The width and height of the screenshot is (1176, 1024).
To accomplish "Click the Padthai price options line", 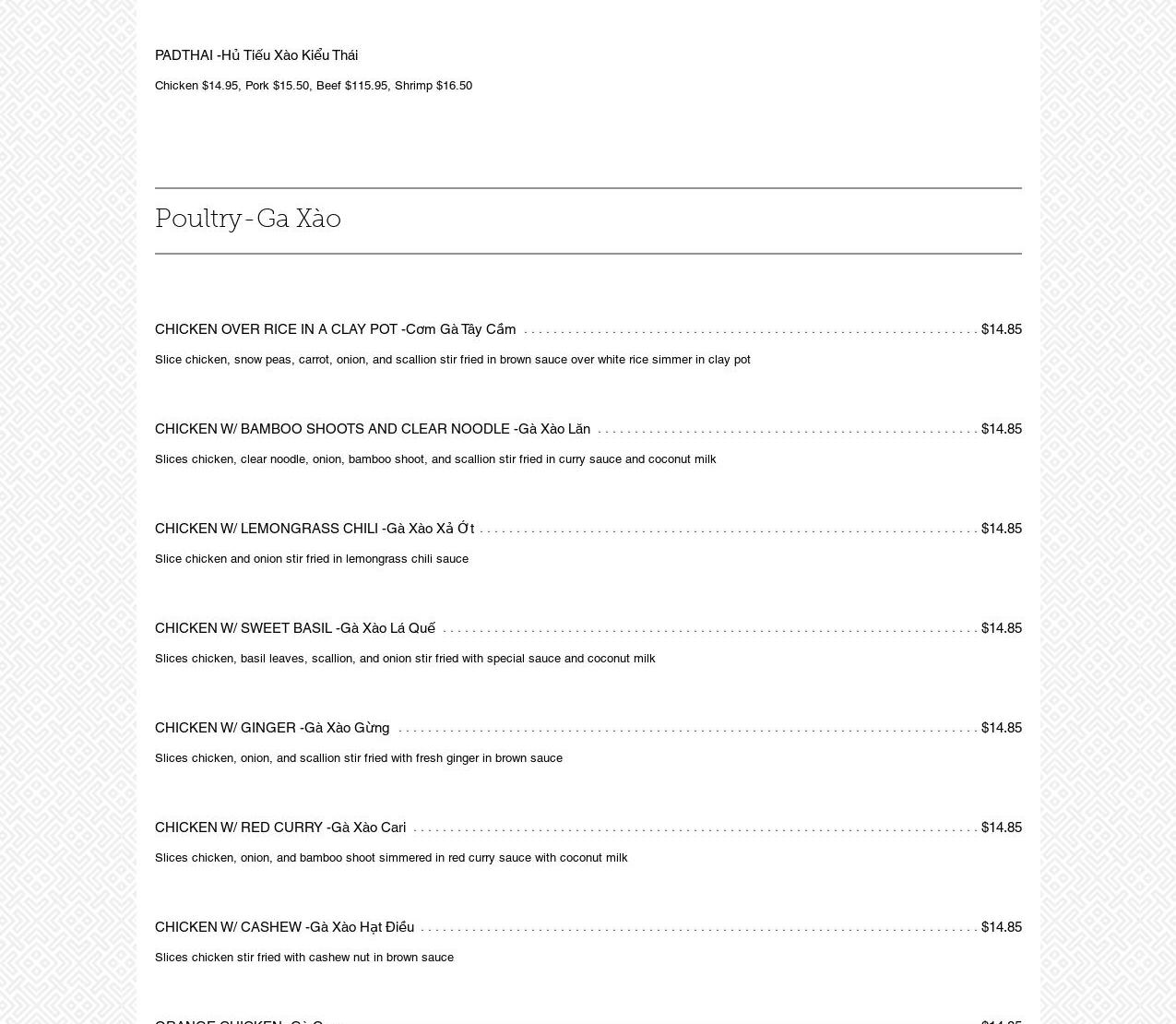I will 314,86.
